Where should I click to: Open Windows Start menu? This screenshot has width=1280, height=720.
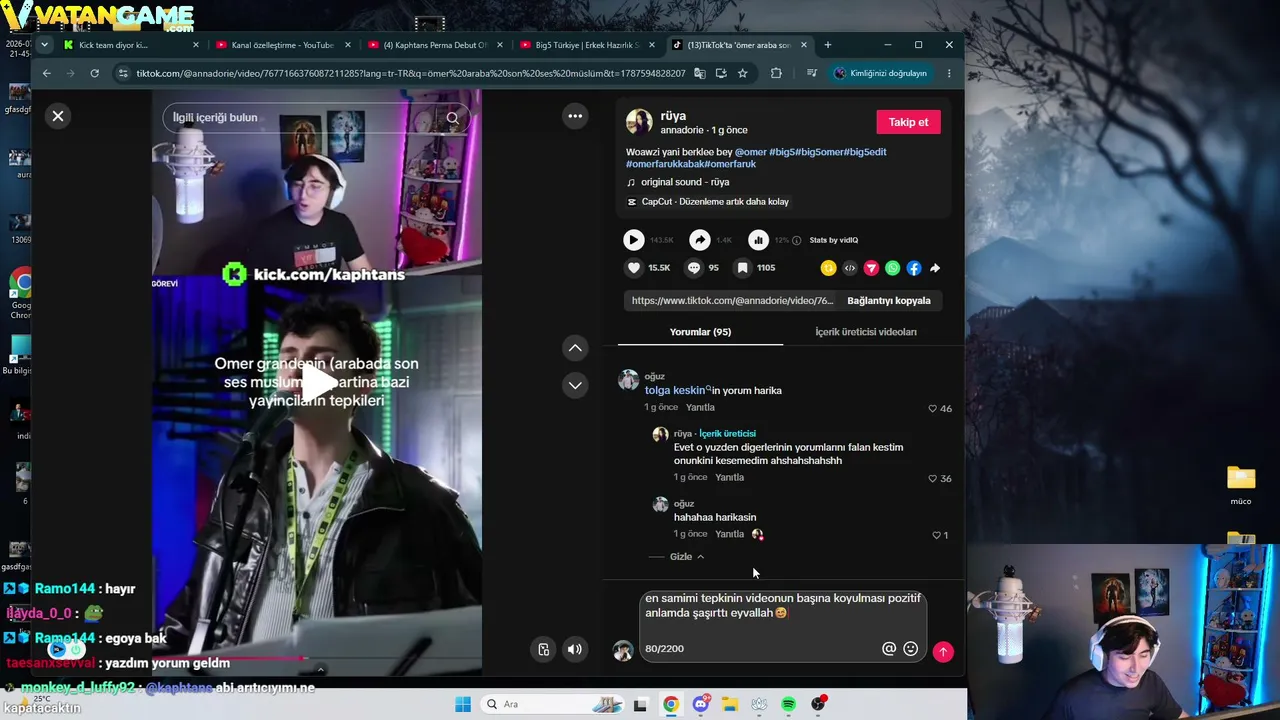(x=463, y=704)
